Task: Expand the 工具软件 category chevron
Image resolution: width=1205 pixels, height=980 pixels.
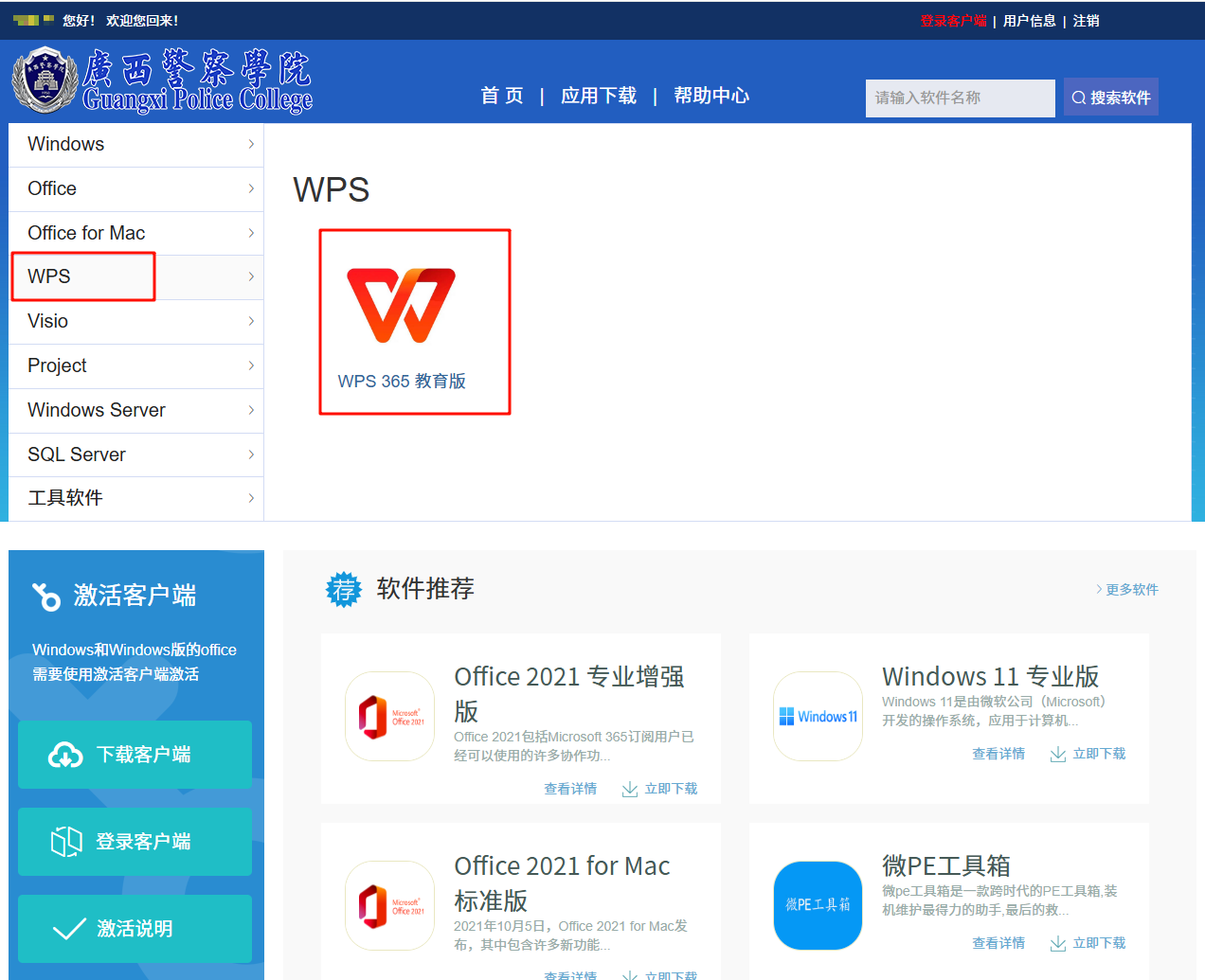Action: click(251, 498)
